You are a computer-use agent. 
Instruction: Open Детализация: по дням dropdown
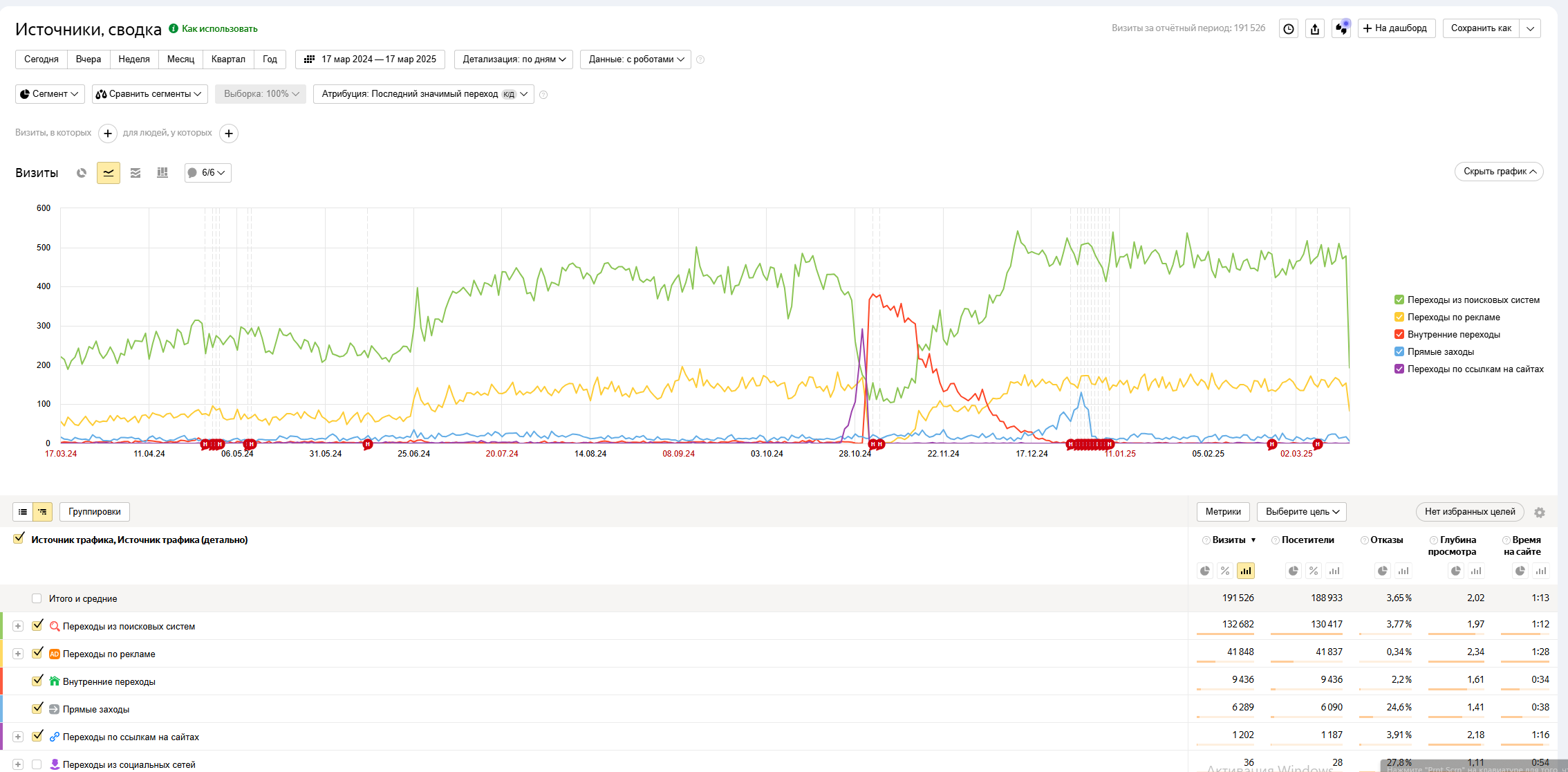click(x=514, y=59)
